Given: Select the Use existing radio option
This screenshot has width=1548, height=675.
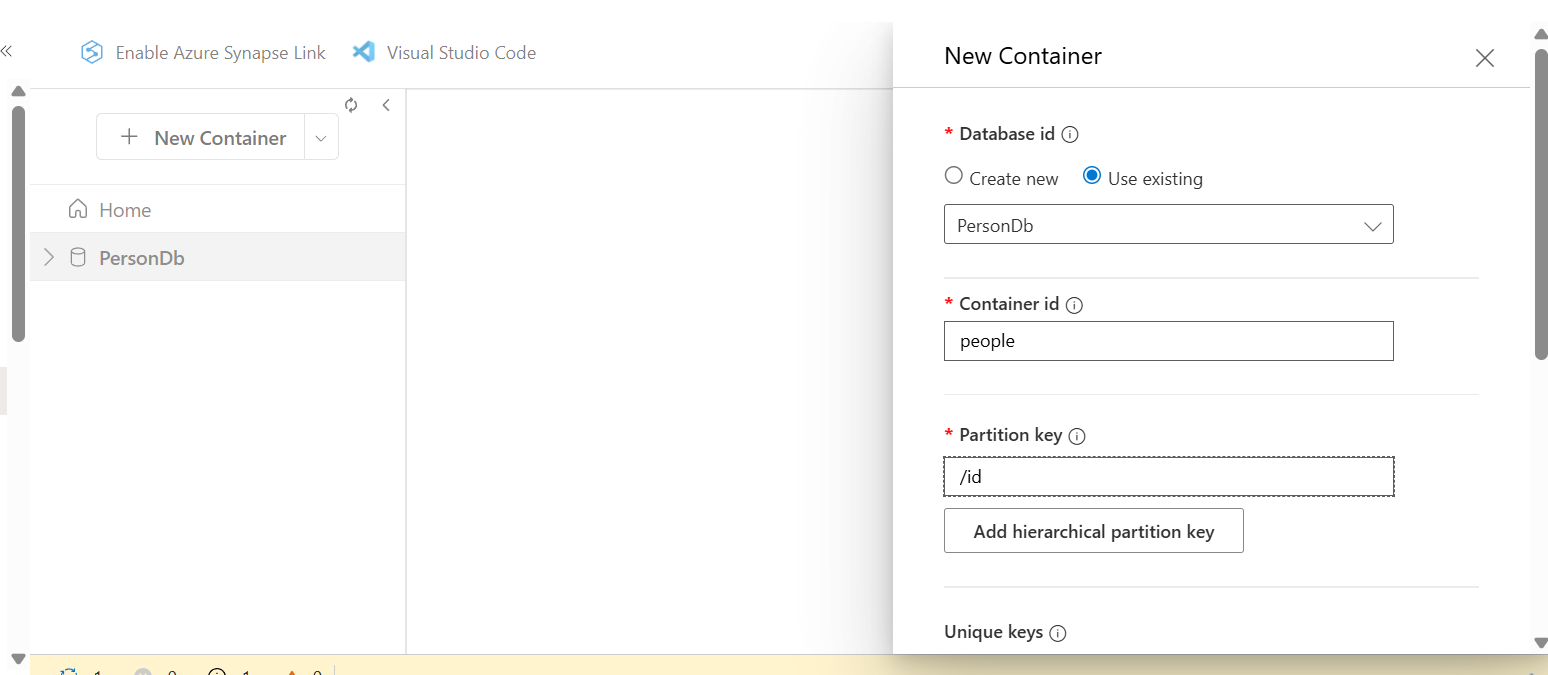Looking at the screenshot, I should pos(1092,176).
